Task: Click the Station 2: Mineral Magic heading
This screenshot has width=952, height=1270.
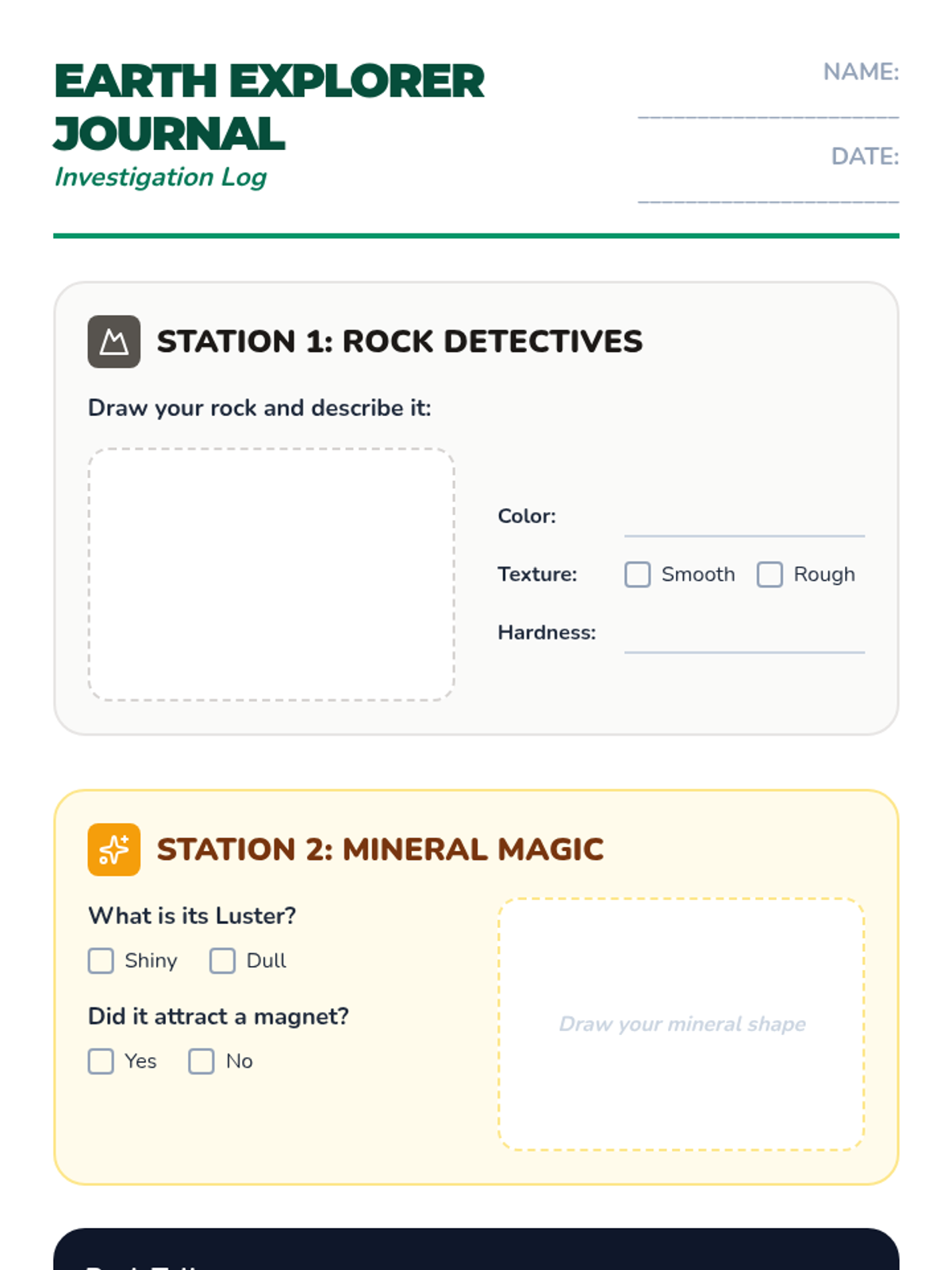Action: click(x=380, y=849)
